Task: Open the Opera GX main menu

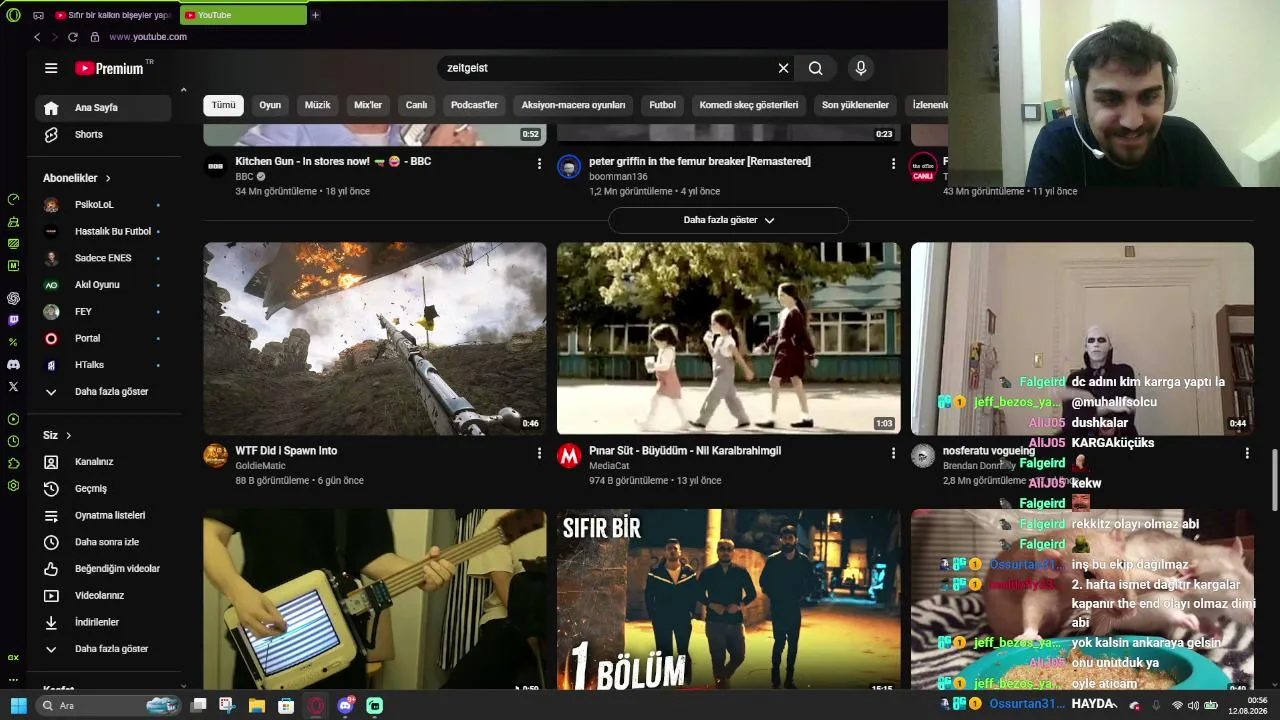Action: (x=13, y=15)
